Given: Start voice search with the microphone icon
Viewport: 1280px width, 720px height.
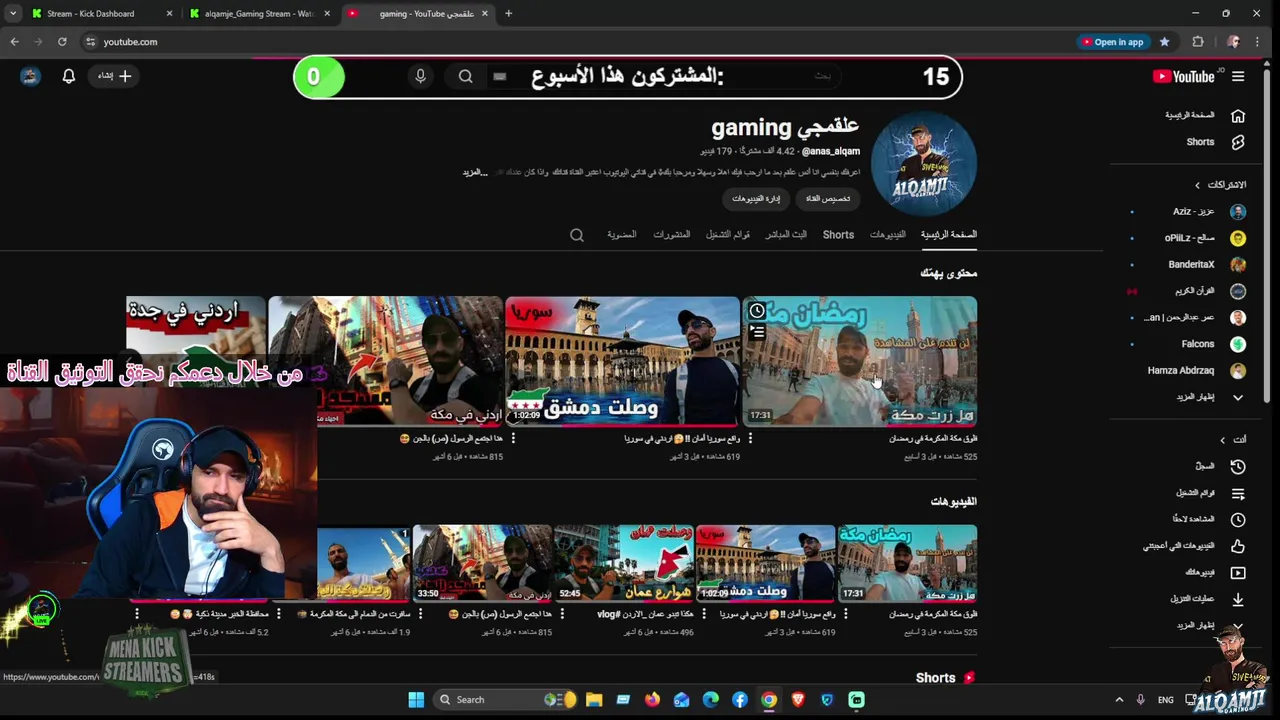Looking at the screenshot, I should click(x=420, y=76).
